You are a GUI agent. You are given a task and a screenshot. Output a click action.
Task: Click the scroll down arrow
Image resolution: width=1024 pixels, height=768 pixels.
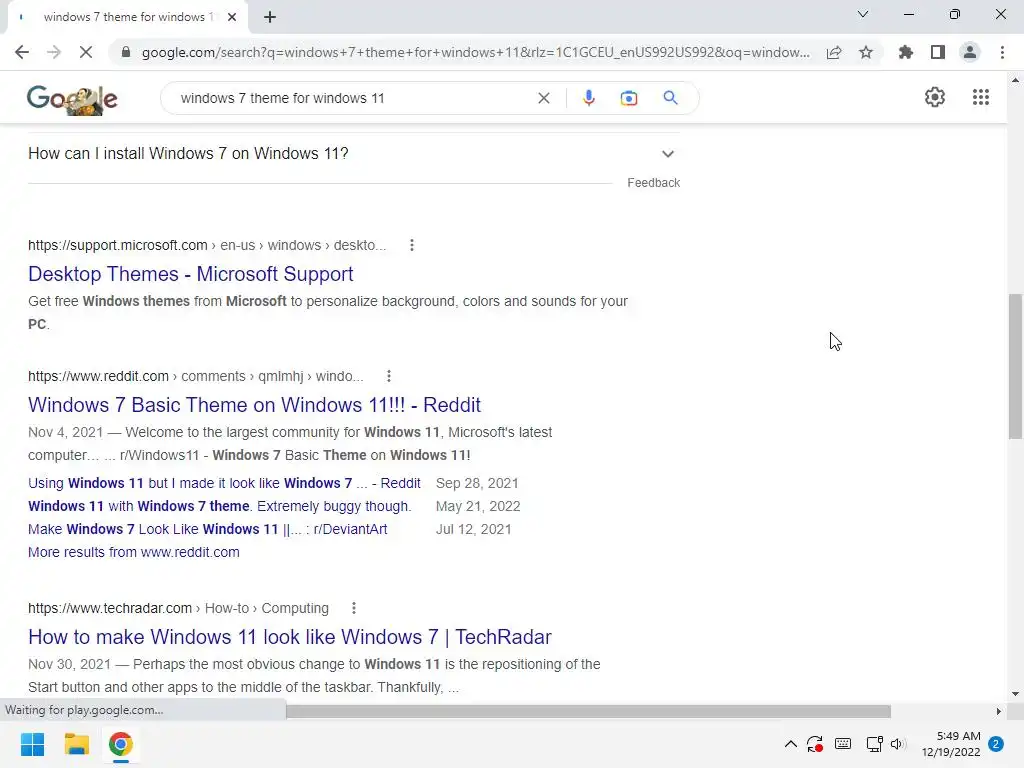(1015, 694)
